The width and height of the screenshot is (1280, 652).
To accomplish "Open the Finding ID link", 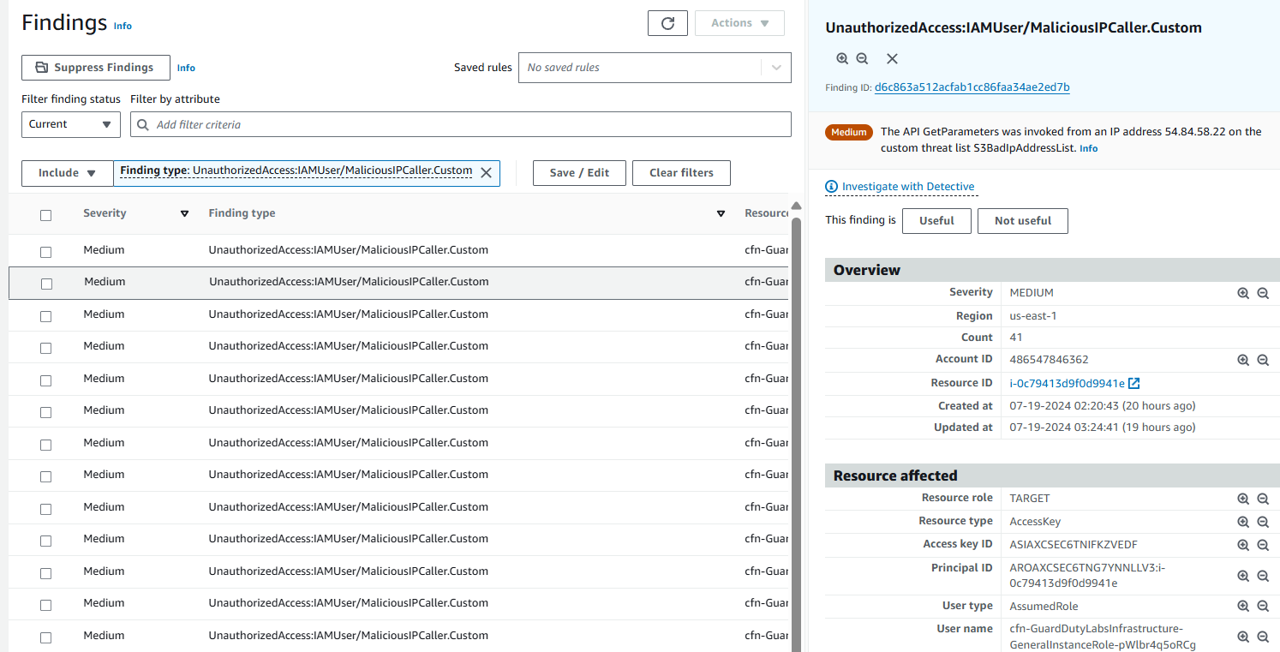I will tap(972, 87).
